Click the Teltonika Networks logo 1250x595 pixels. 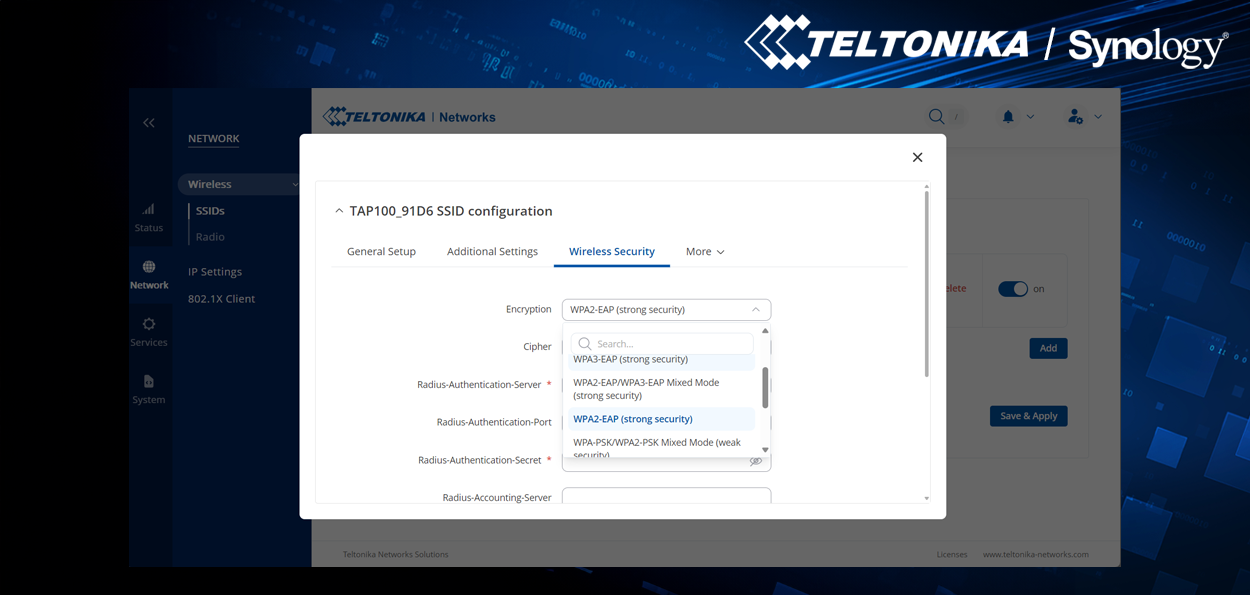pos(409,117)
